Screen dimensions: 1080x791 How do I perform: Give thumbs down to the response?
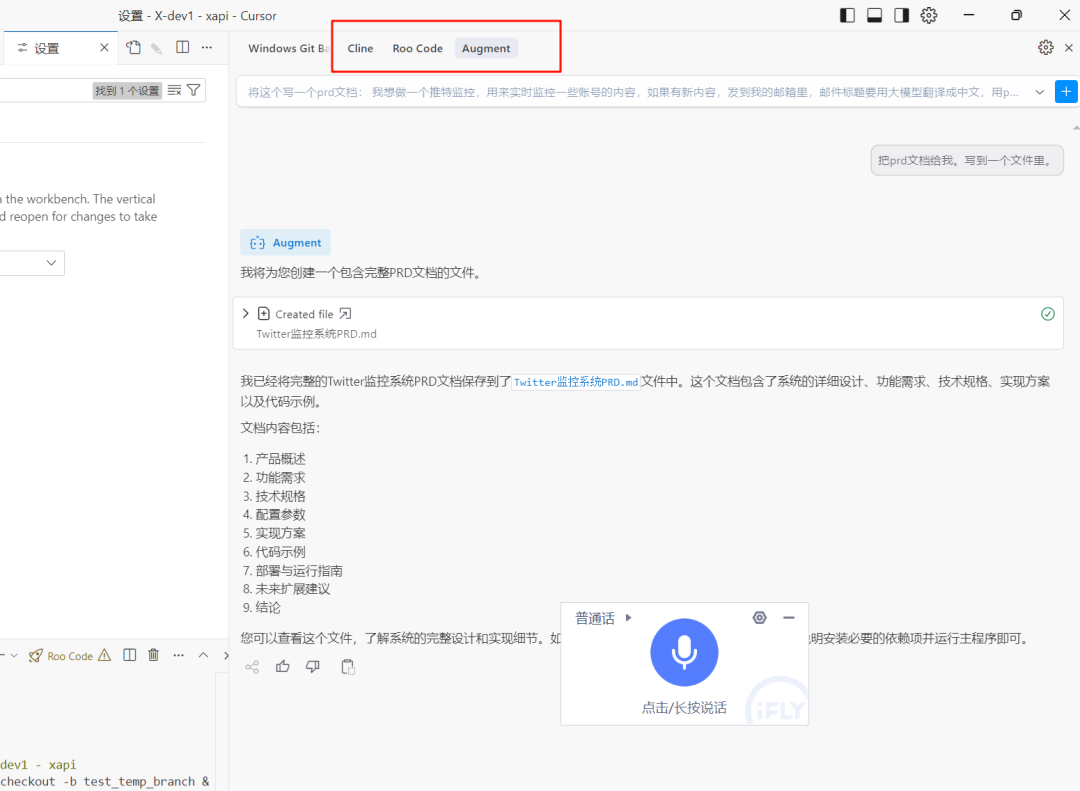313,666
